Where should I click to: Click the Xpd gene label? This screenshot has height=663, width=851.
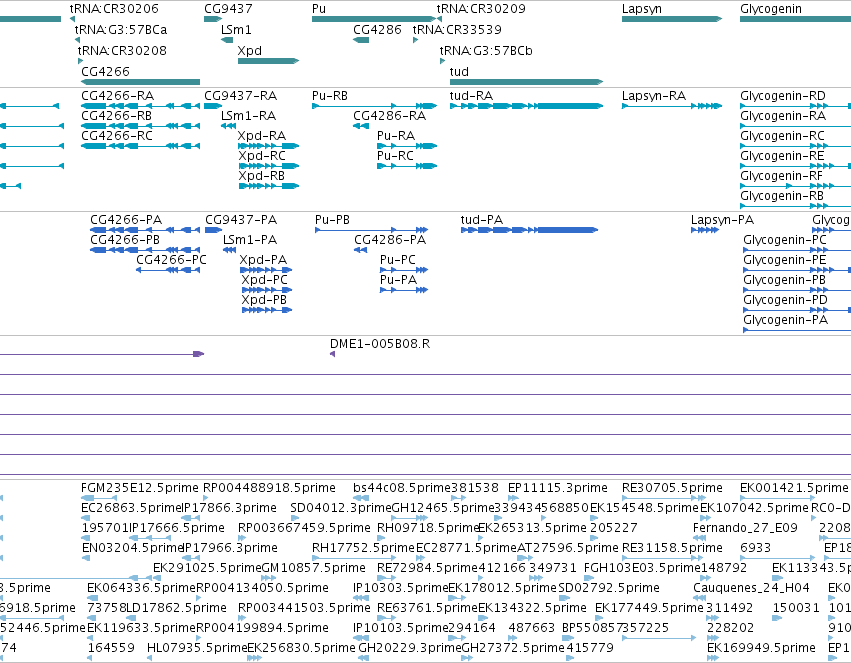pyautogui.click(x=250, y=50)
